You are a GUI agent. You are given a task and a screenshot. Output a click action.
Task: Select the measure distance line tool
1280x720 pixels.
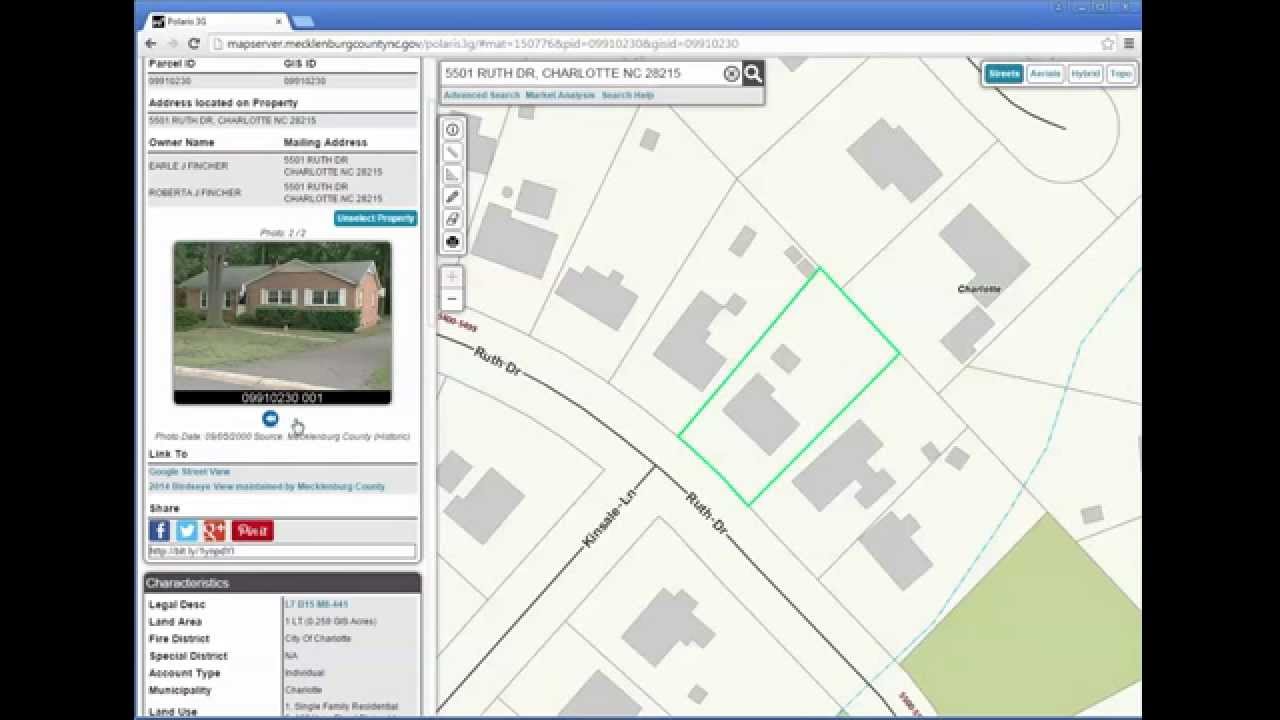452,152
